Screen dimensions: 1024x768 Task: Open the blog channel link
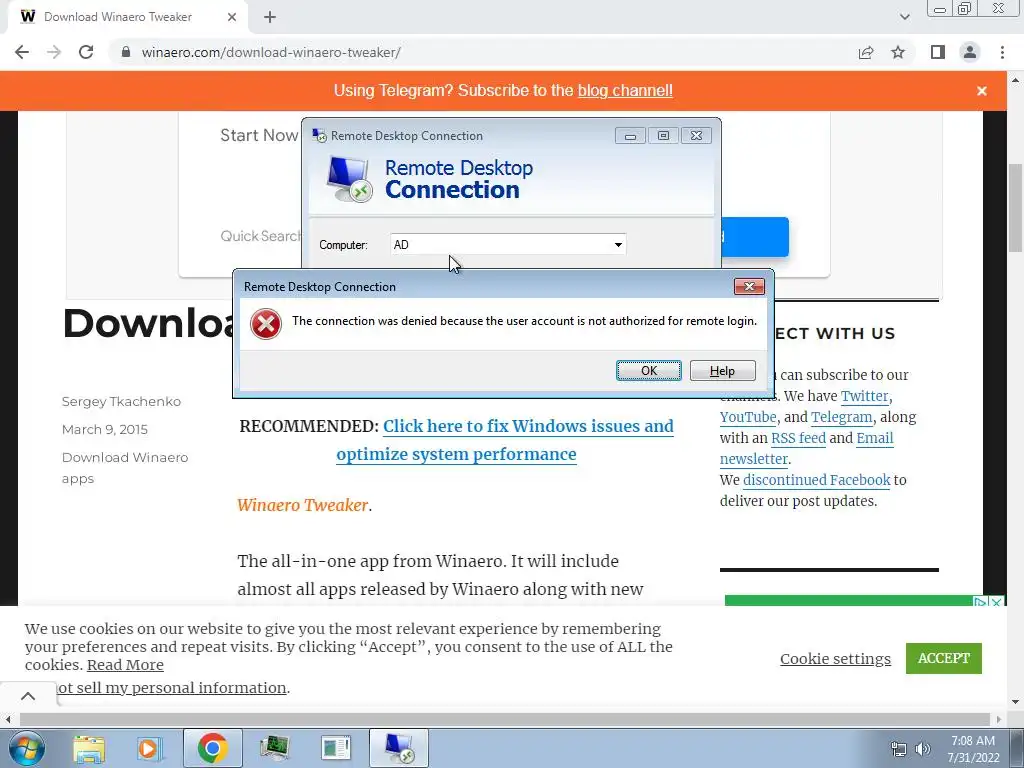[x=625, y=90]
